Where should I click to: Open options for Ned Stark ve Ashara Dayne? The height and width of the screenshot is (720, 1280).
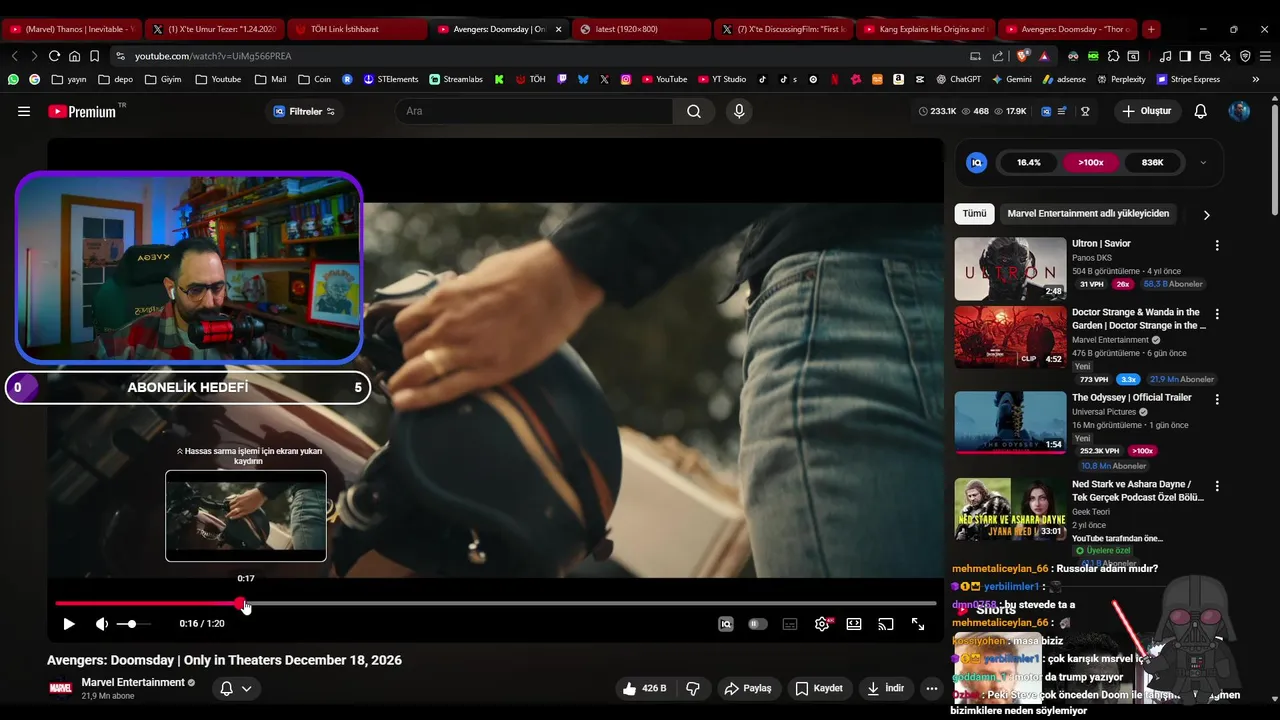coord(1217,486)
